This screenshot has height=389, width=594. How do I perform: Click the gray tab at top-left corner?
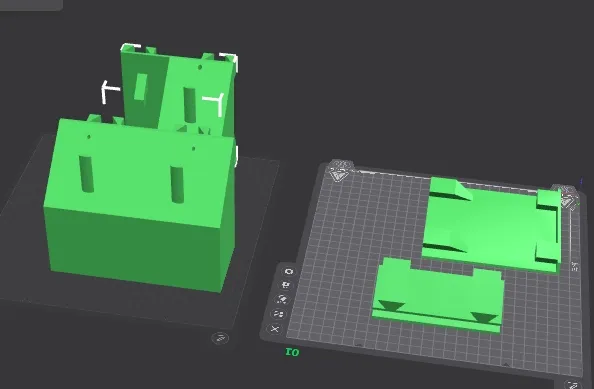pyautogui.click(x=31, y=5)
